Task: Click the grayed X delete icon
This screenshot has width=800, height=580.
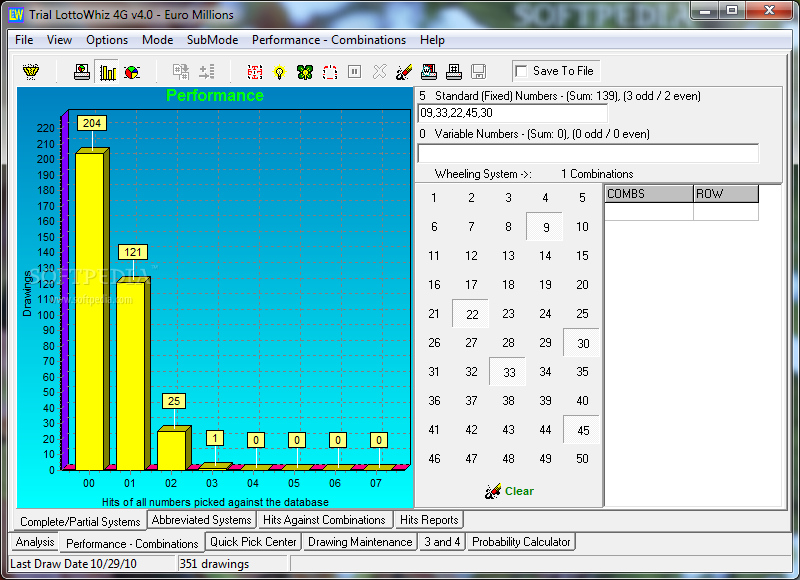Action: click(x=379, y=72)
